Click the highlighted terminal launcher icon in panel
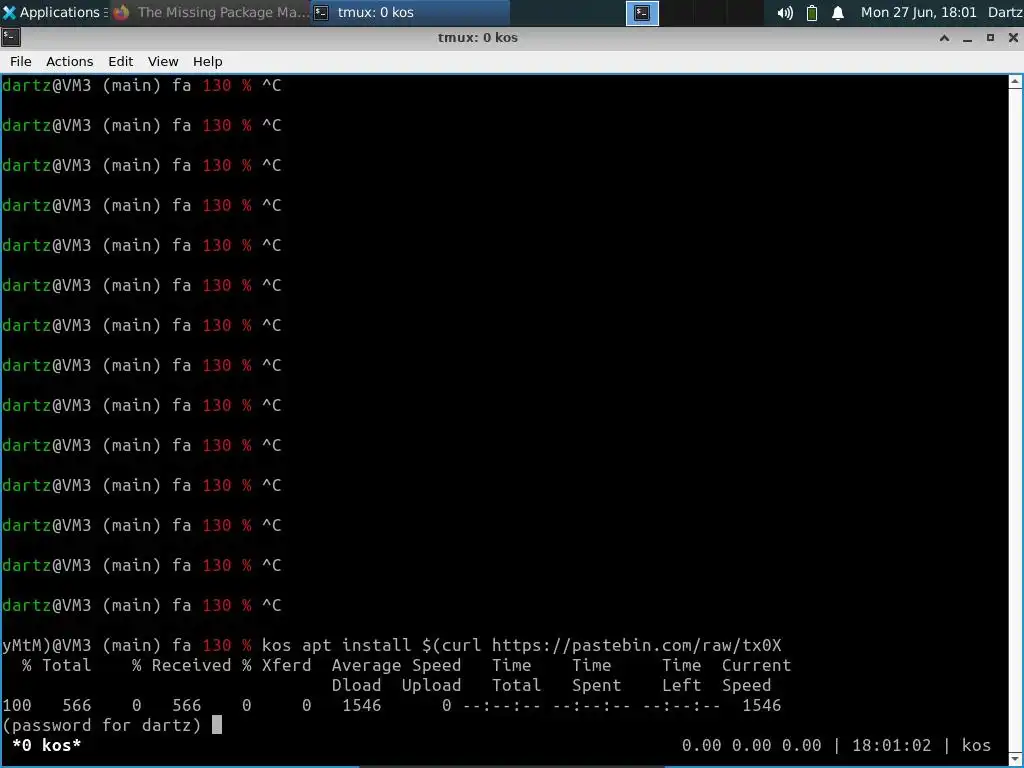The image size is (1024, 768). tap(642, 13)
